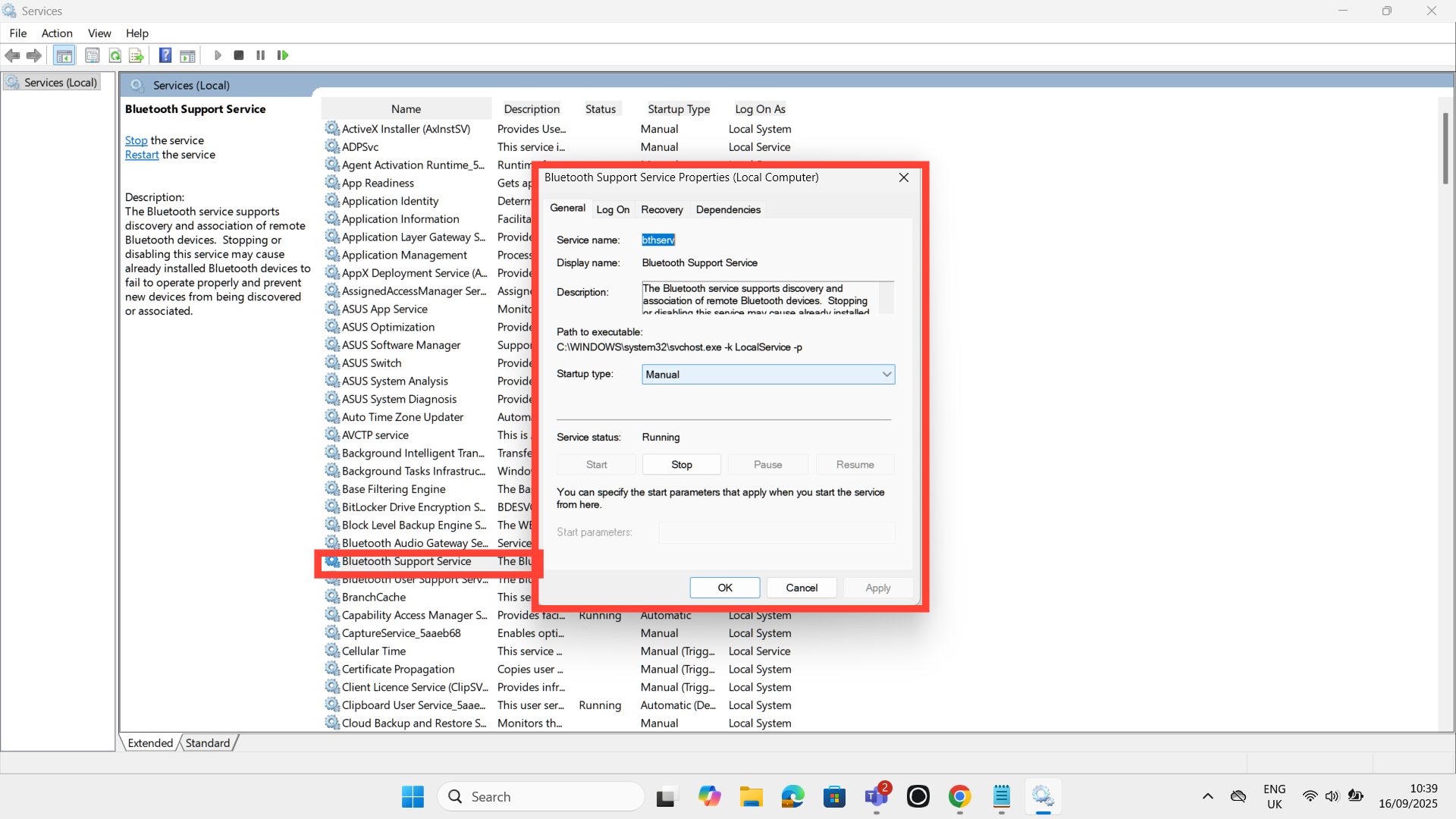Screen dimensions: 1456x819
Task: Open the Action menu
Action: (57, 33)
